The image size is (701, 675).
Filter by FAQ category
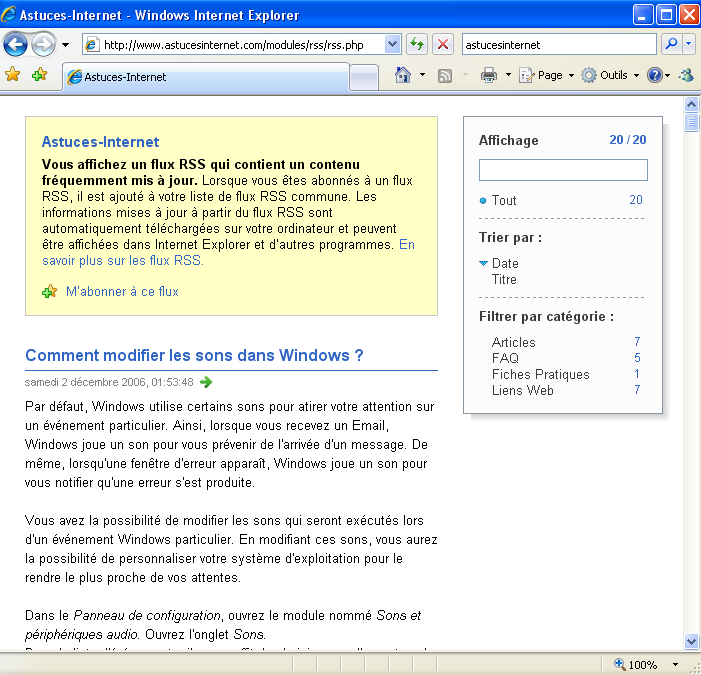tap(505, 359)
